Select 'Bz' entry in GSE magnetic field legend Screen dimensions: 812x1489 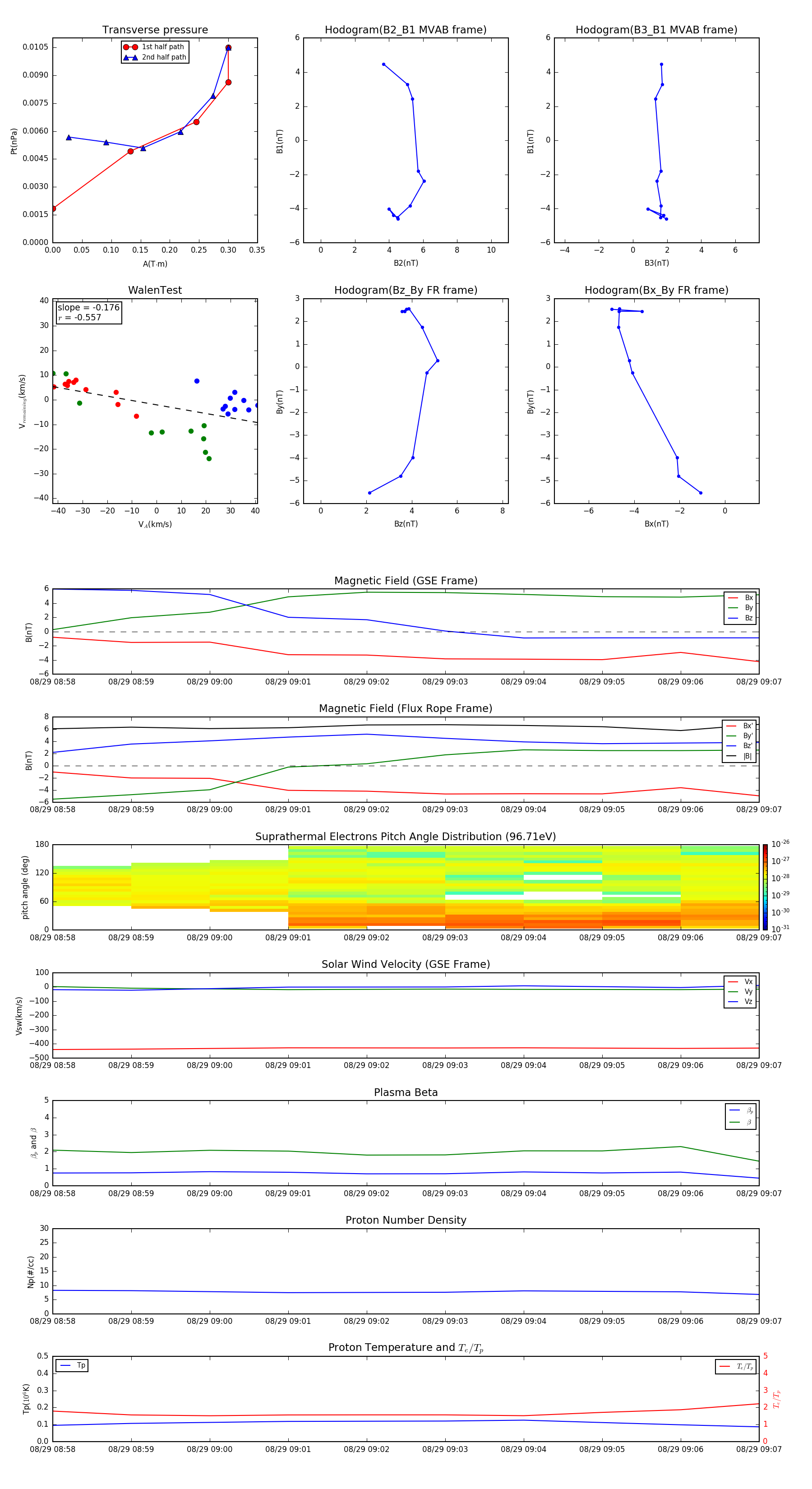click(740, 618)
